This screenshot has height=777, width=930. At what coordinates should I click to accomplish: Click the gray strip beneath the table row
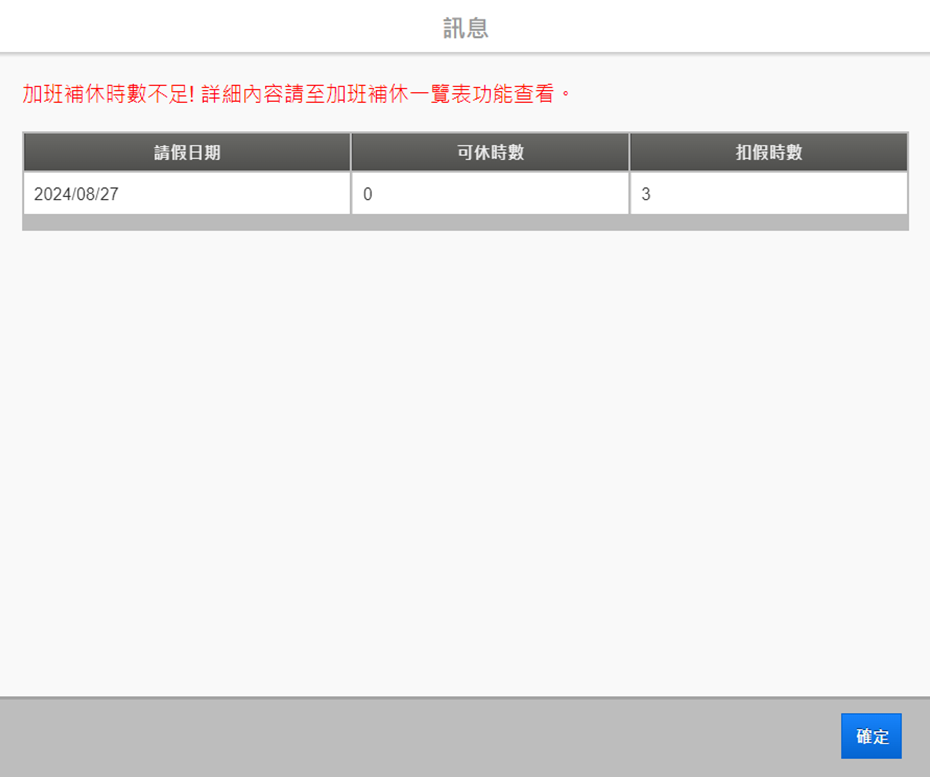[465, 223]
